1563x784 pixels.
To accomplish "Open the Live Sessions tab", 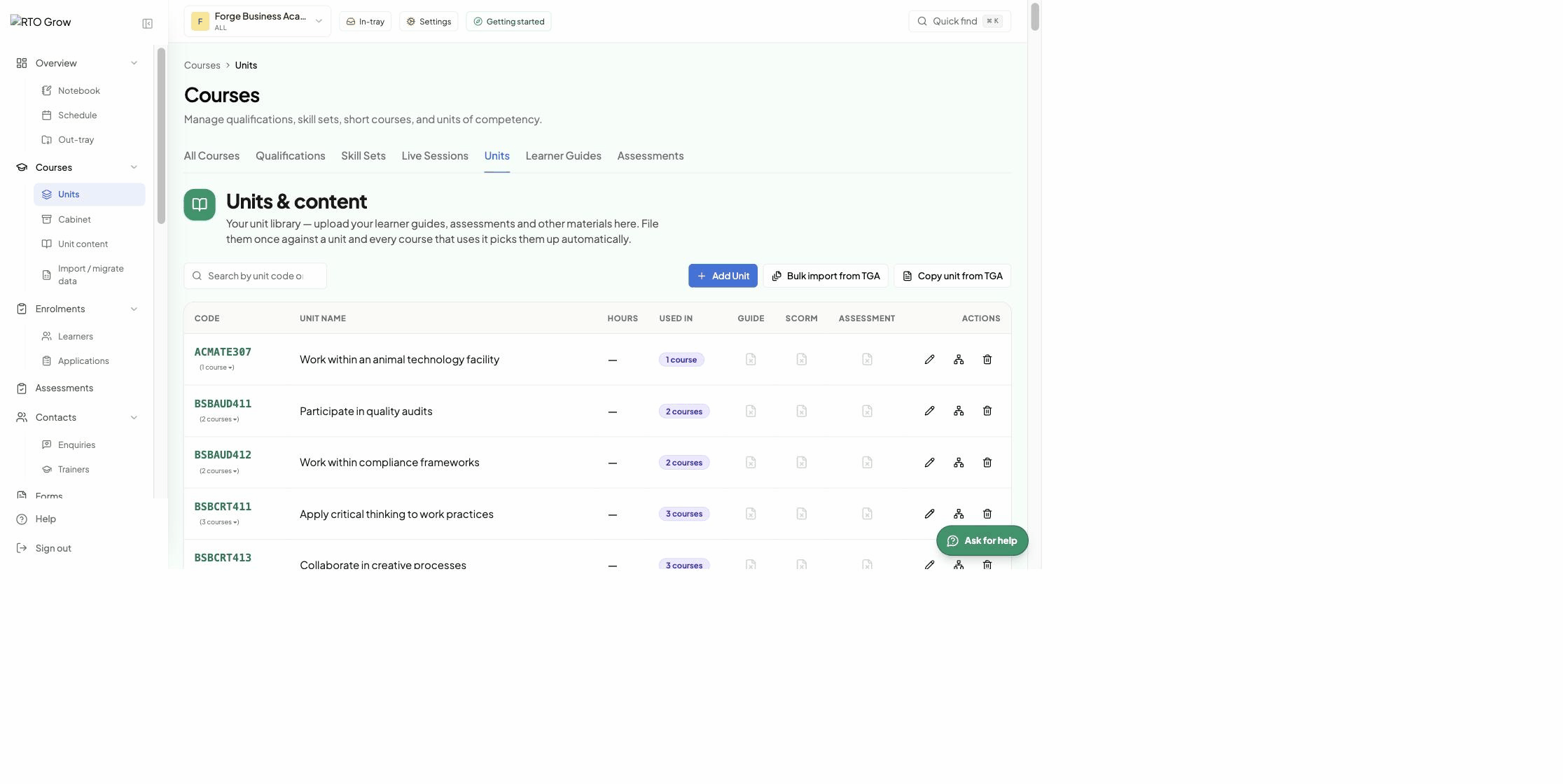I will (x=435, y=156).
